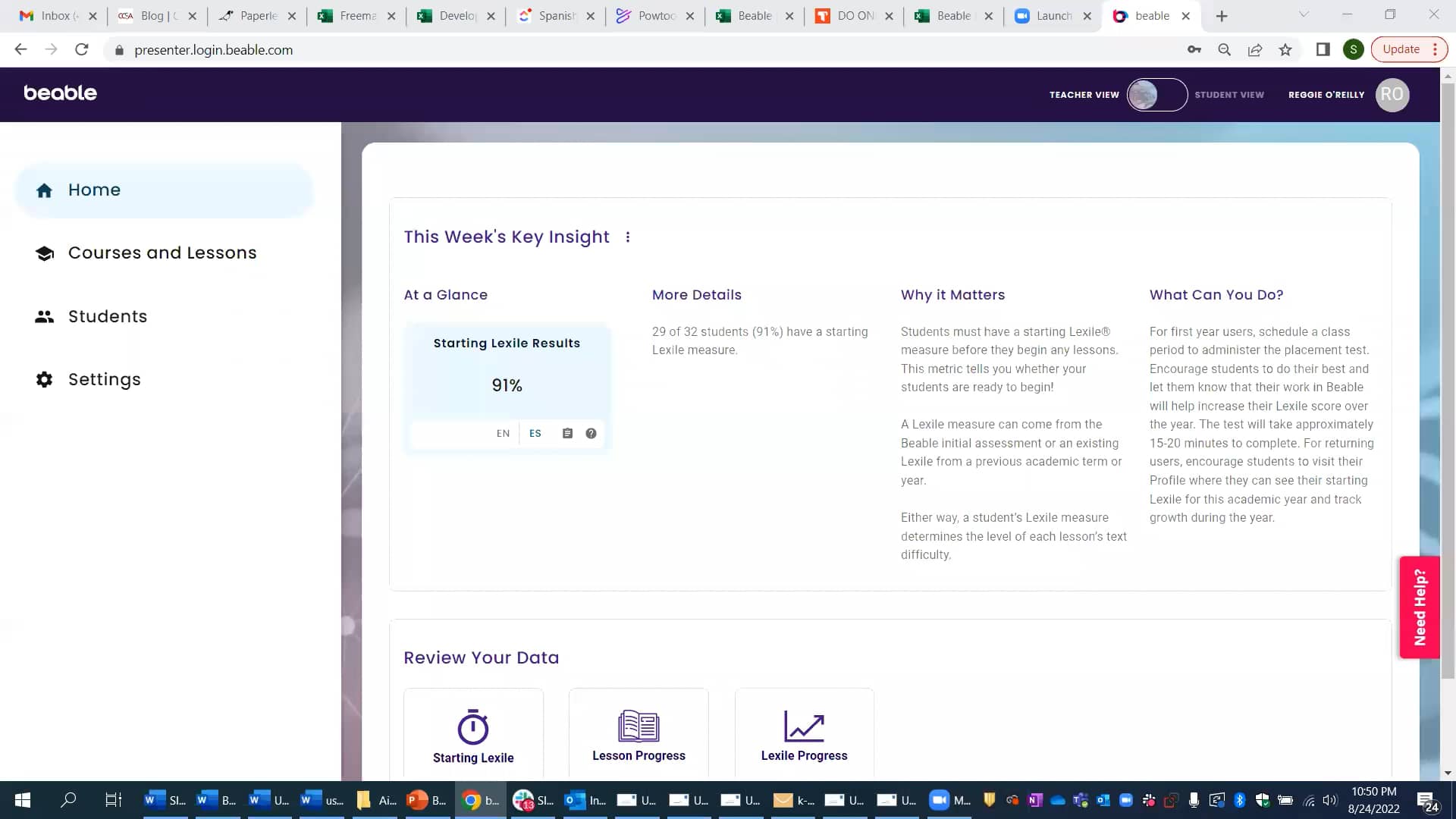Click the clipboard icon in the Lexile card
1456x819 pixels.
click(567, 433)
